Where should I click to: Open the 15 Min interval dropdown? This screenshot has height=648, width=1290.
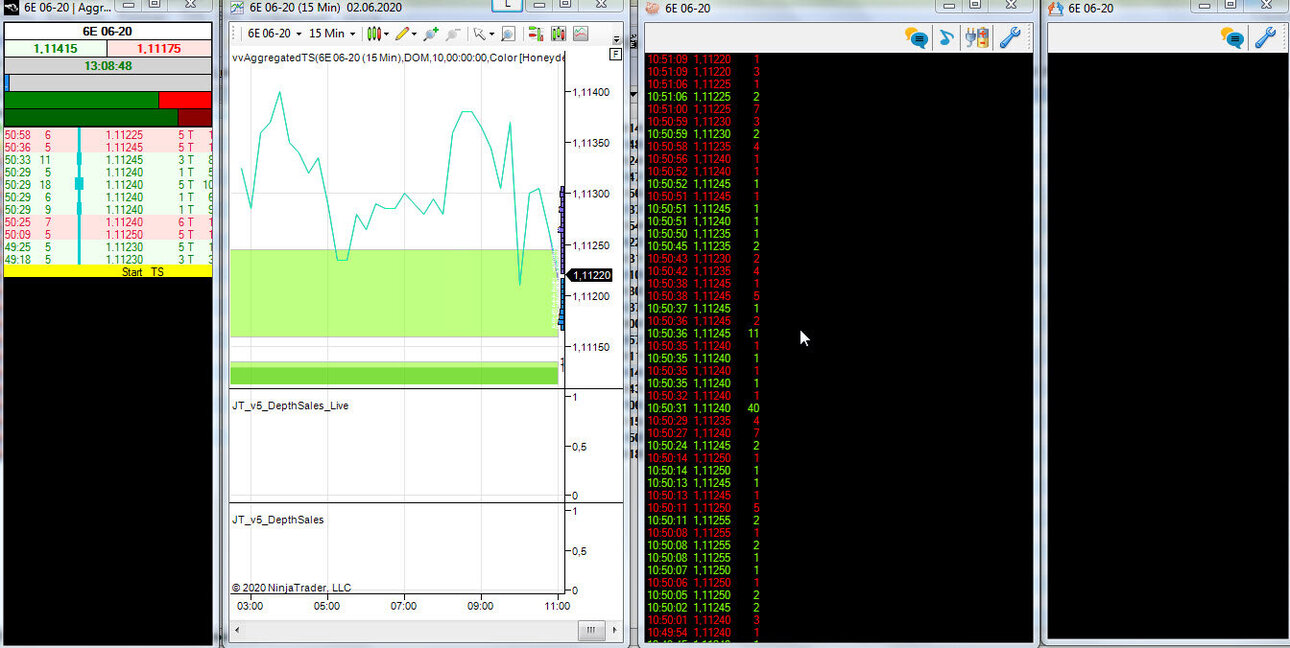pyautogui.click(x=332, y=33)
